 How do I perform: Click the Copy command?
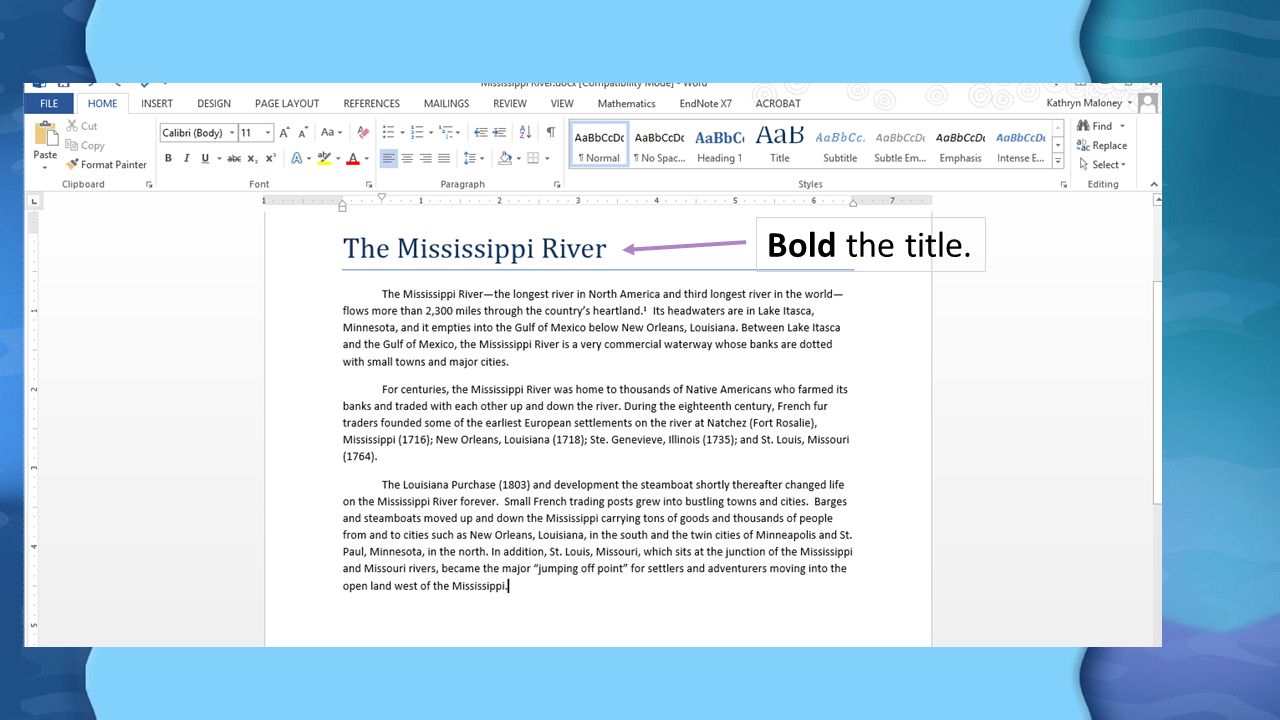click(x=85, y=145)
